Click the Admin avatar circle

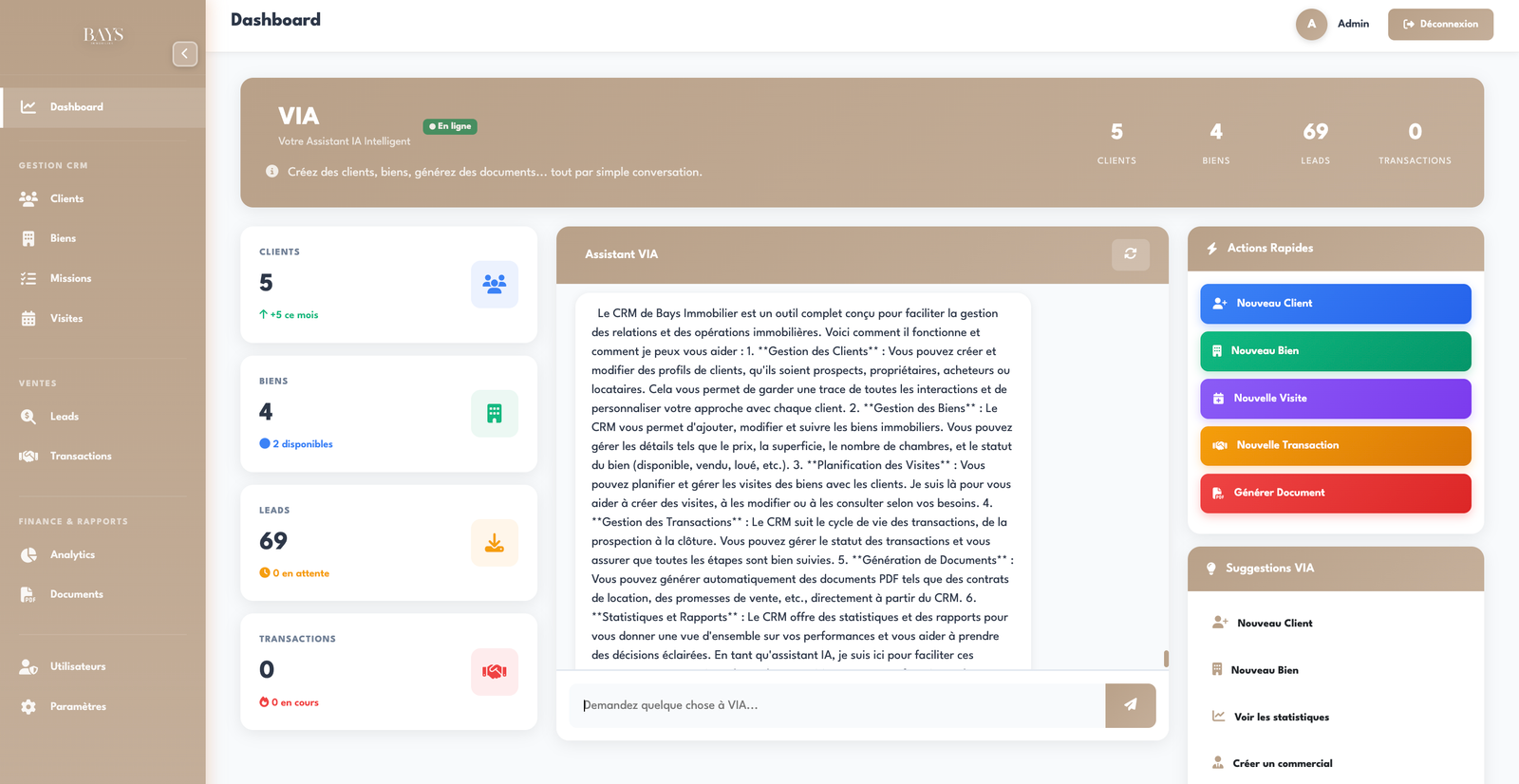point(1311,25)
